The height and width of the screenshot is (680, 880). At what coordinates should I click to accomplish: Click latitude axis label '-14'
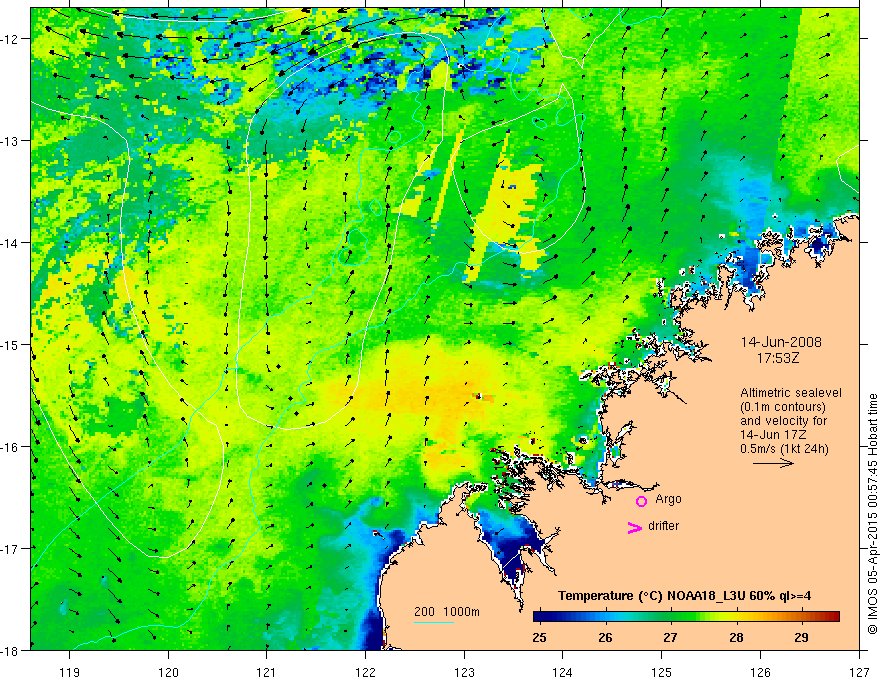10,242
